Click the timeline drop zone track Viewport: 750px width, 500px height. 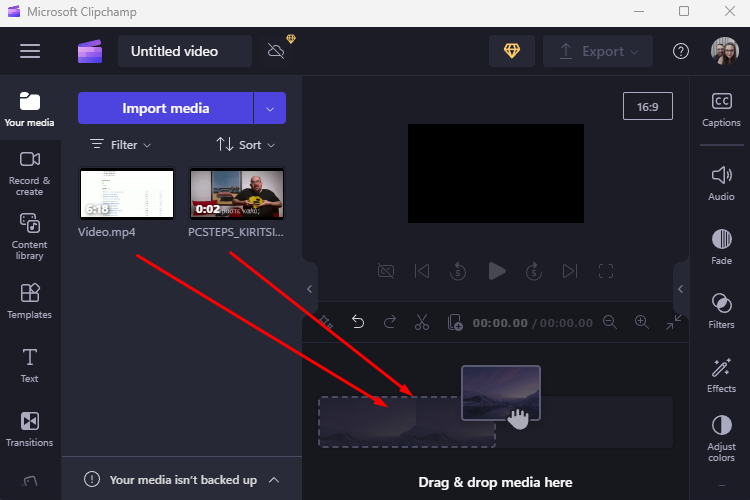(x=496, y=422)
